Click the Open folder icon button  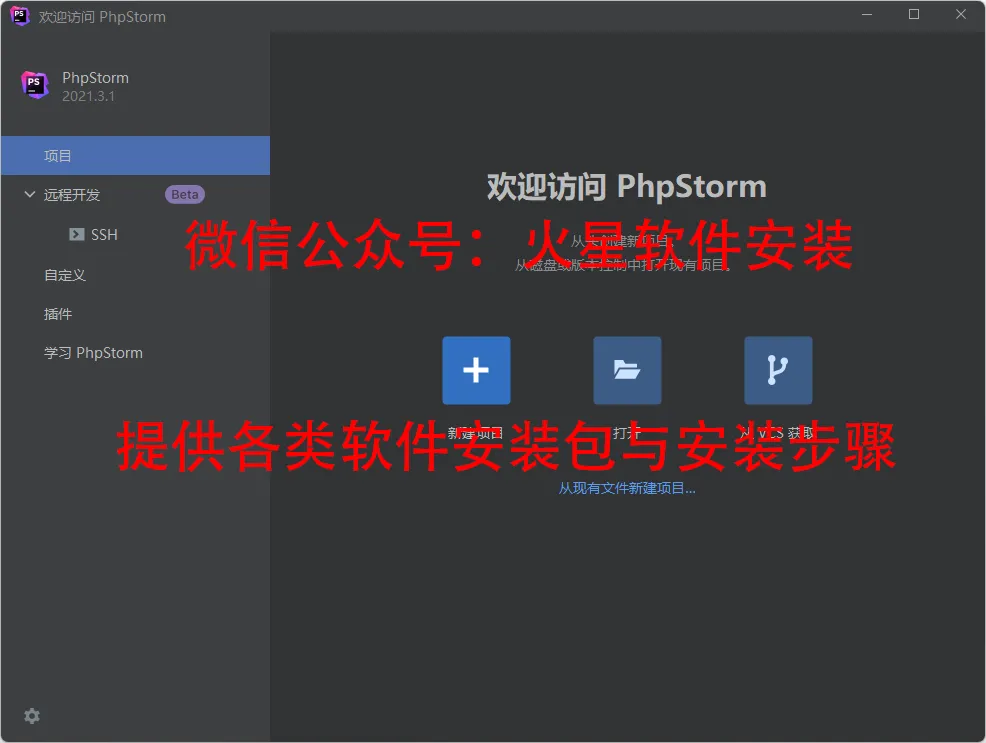[627, 370]
